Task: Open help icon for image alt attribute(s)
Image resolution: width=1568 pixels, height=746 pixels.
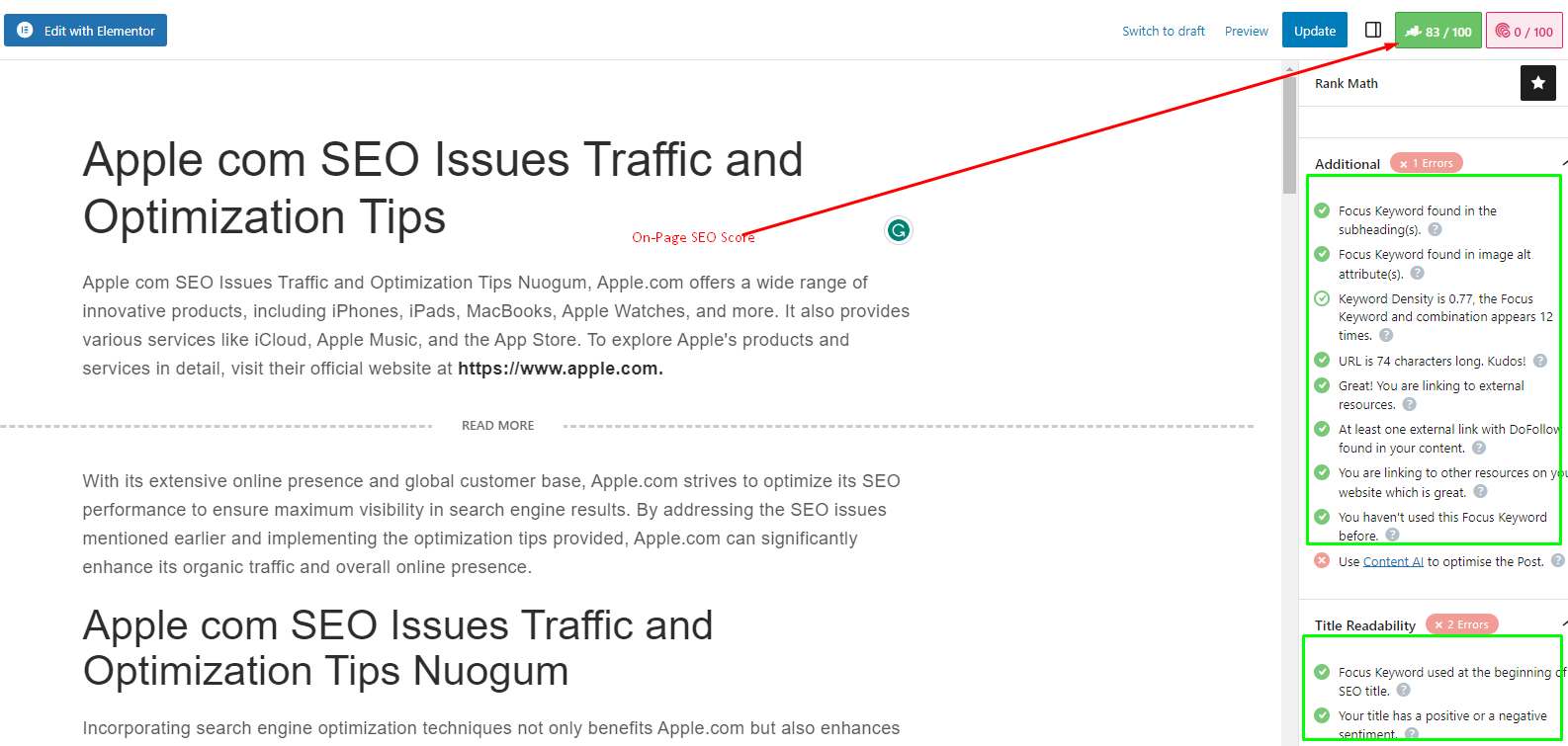Action: [1417, 274]
